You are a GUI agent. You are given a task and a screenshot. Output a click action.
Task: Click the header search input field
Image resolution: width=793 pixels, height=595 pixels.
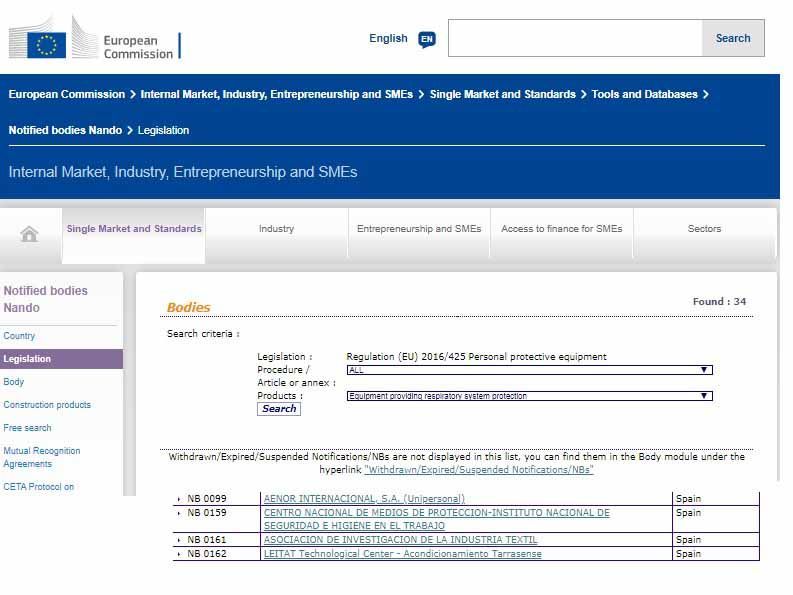click(576, 38)
